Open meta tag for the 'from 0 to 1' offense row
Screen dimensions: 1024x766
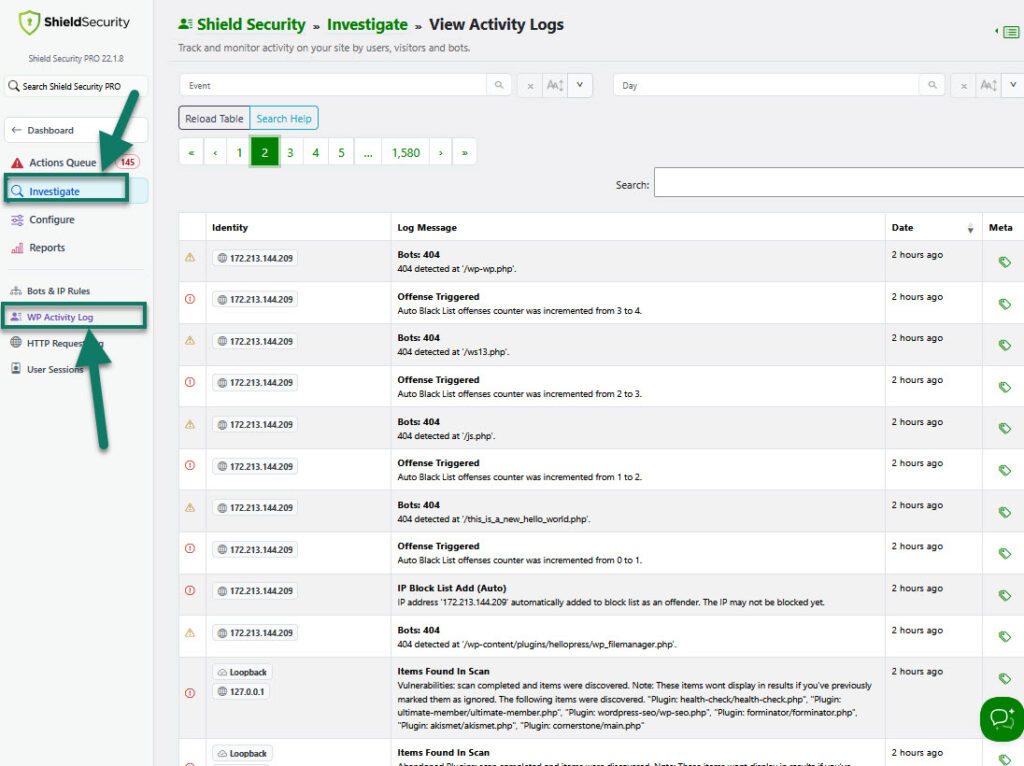(x=1004, y=553)
